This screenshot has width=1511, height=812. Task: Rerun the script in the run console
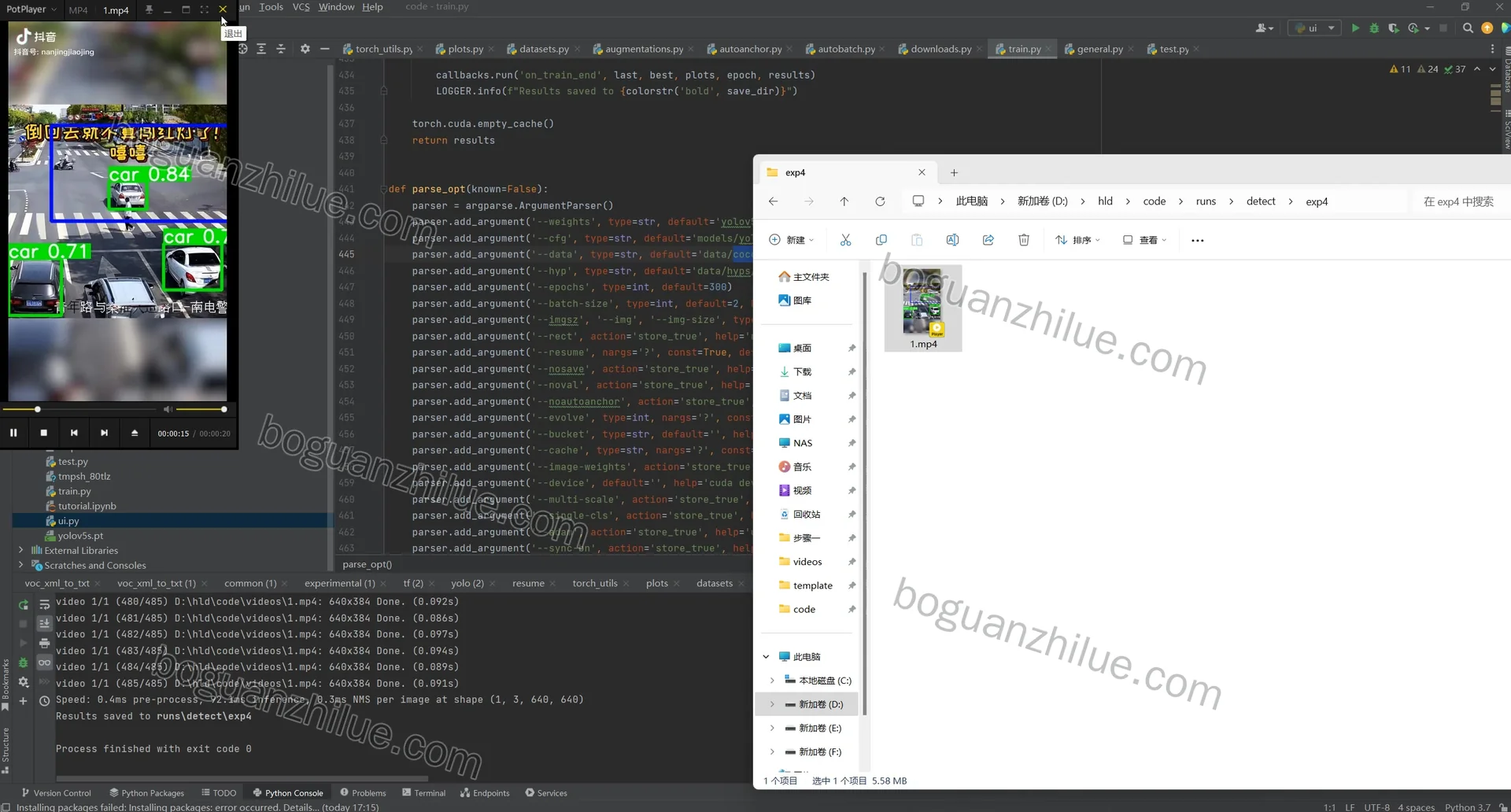point(24,605)
